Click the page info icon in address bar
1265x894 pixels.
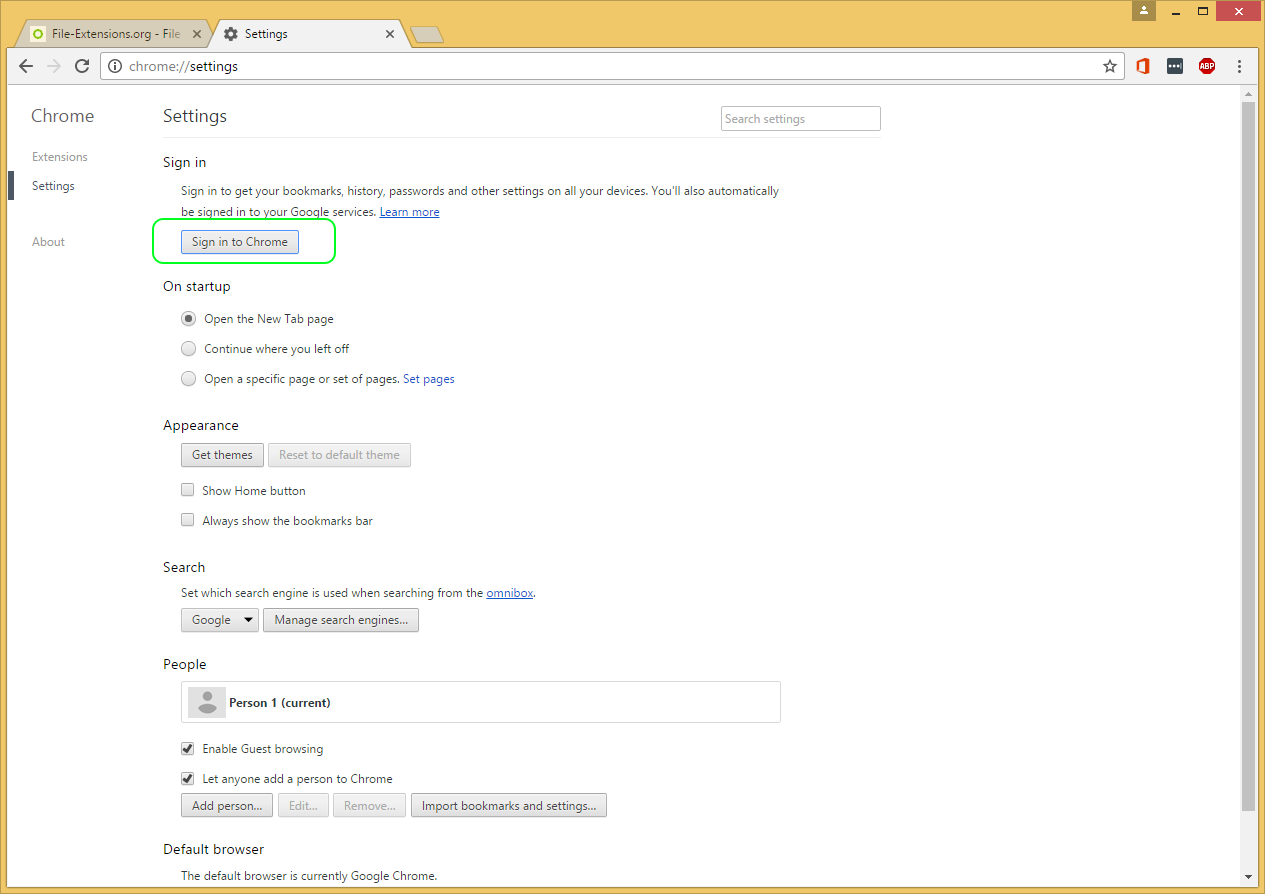point(117,66)
